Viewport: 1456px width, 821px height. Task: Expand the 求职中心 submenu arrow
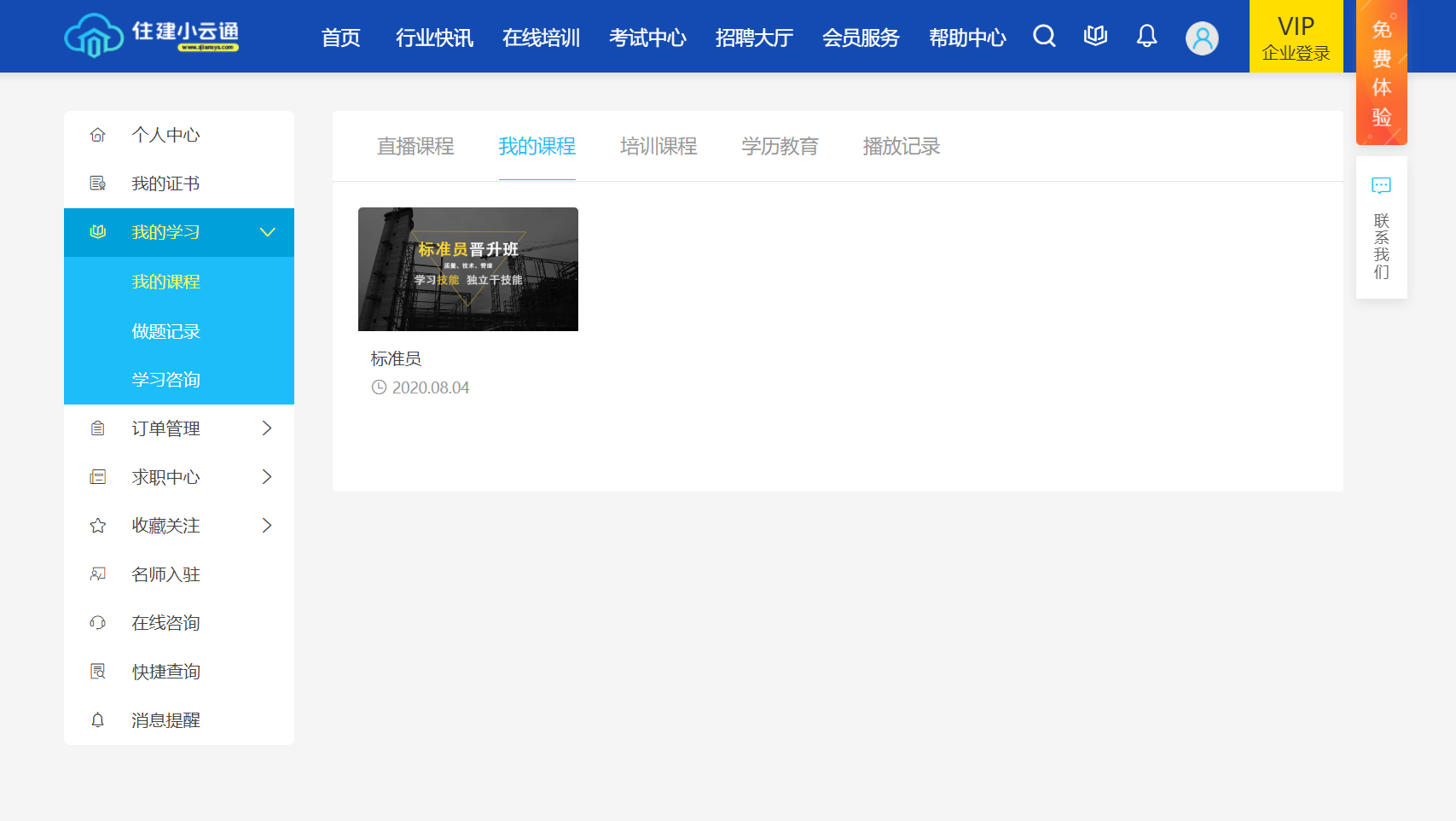(x=267, y=477)
